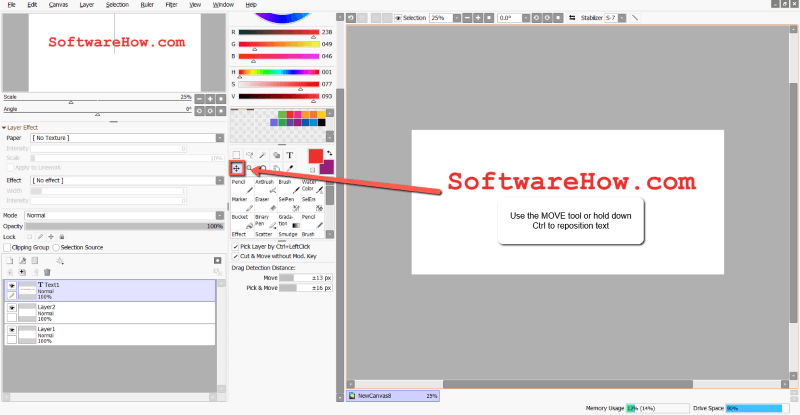The image size is (800, 415).
Task: Open the blending Mode dropdown
Action: point(220,215)
